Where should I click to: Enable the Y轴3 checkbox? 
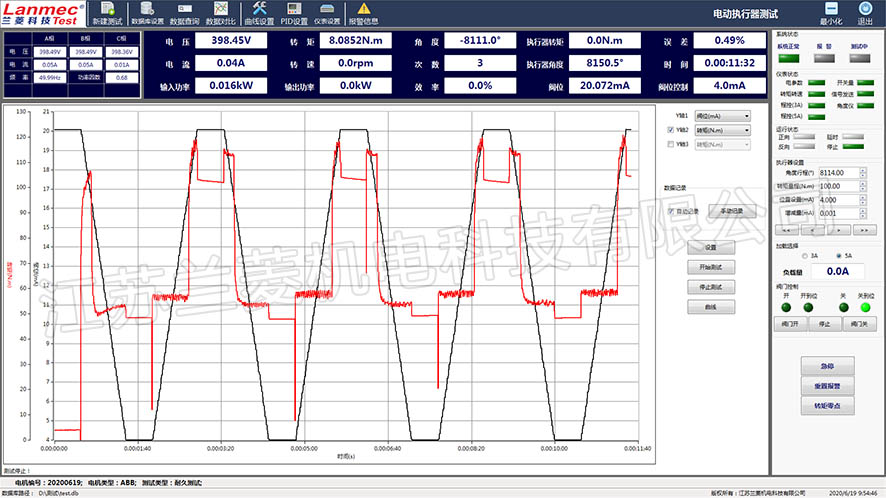671,144
